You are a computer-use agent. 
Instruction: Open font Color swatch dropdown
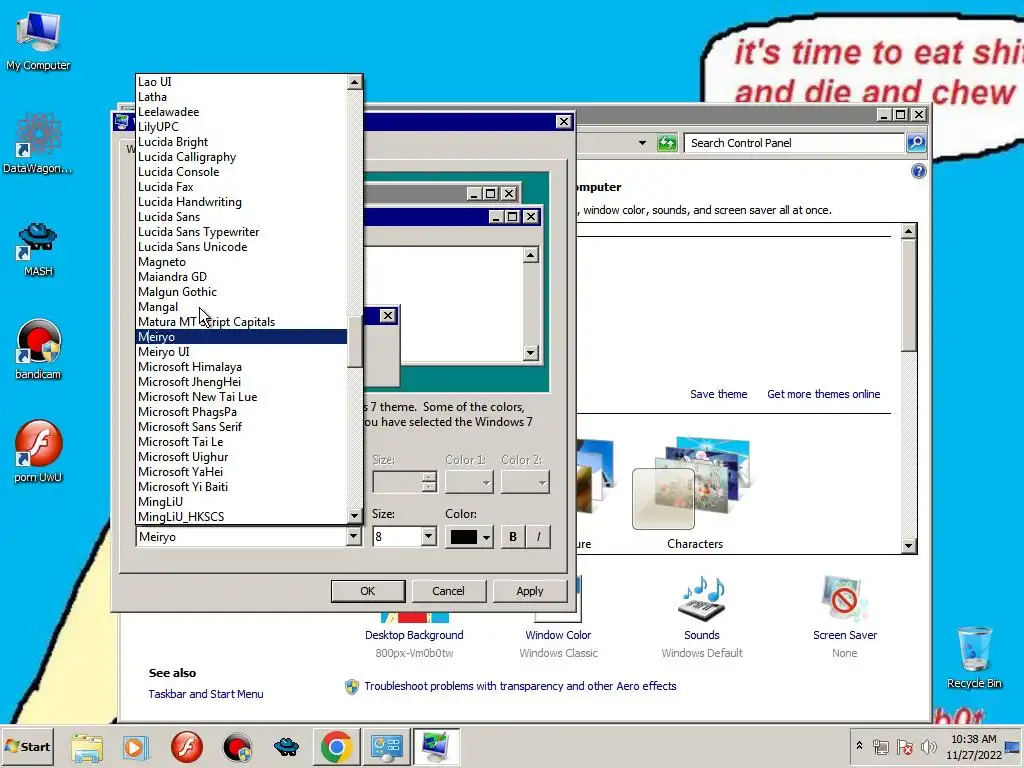pyautogui.click(x=469, y=537)
